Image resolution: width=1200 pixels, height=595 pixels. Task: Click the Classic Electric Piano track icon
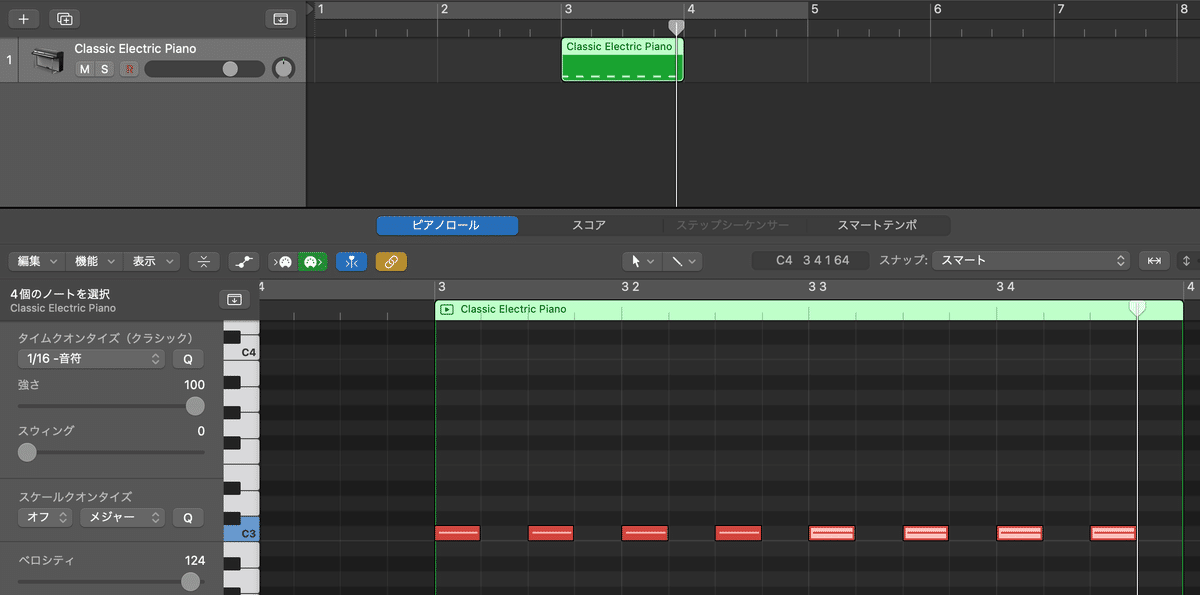click(x=45, y=60)
